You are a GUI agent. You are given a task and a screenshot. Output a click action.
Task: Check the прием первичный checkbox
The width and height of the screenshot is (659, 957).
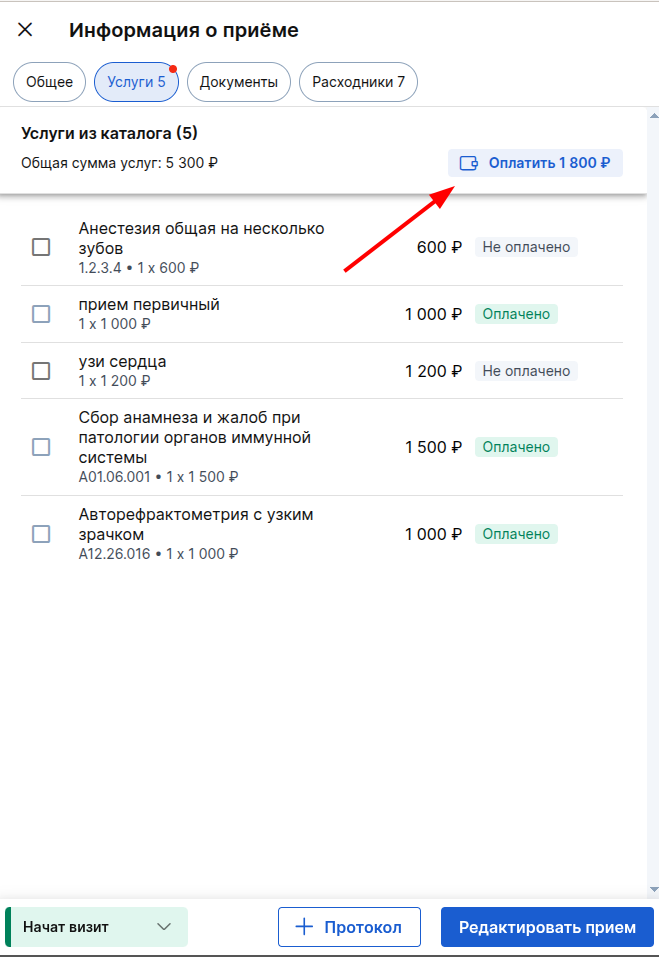41,314
